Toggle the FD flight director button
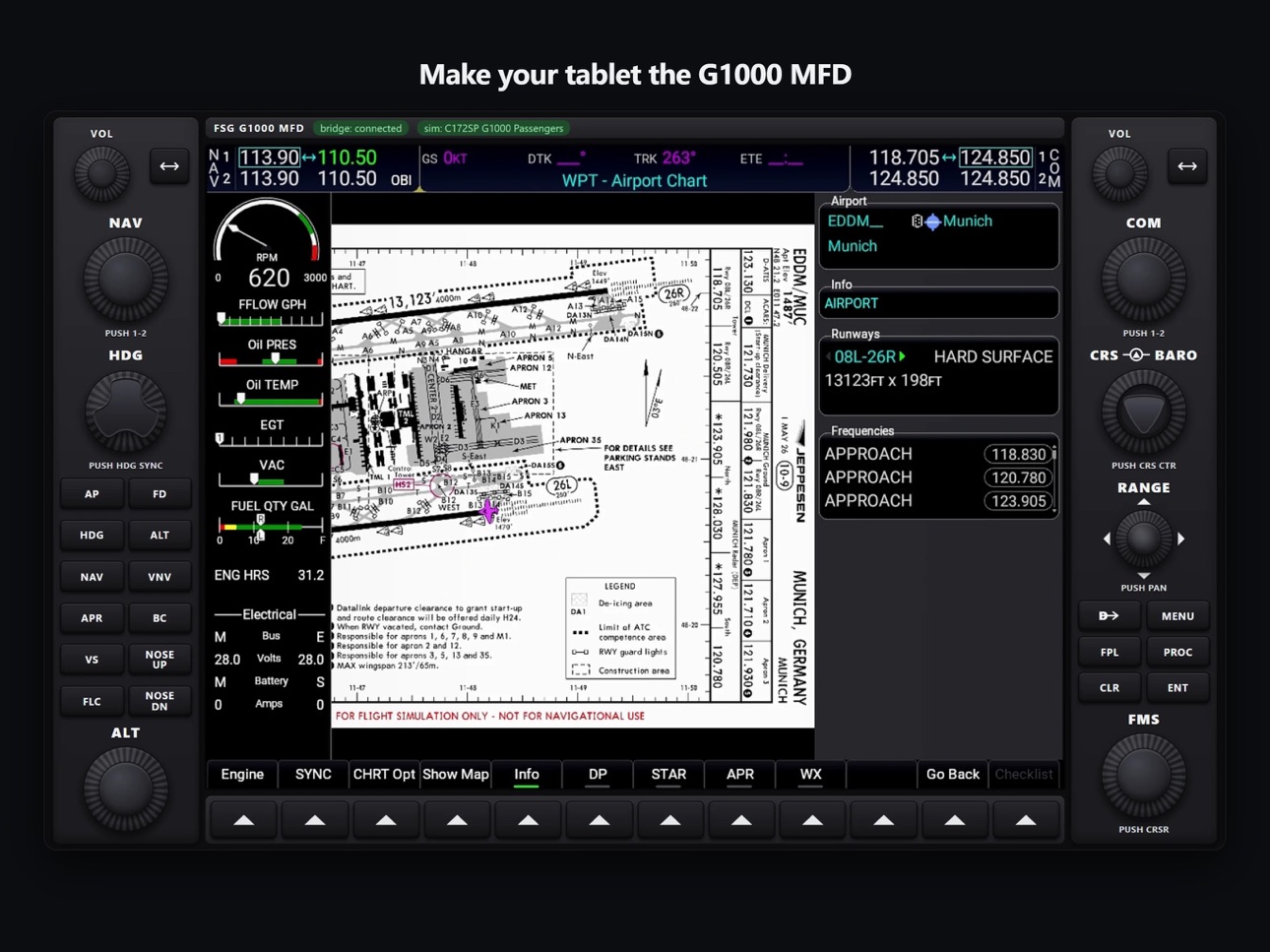 click(x=159, y=494)
